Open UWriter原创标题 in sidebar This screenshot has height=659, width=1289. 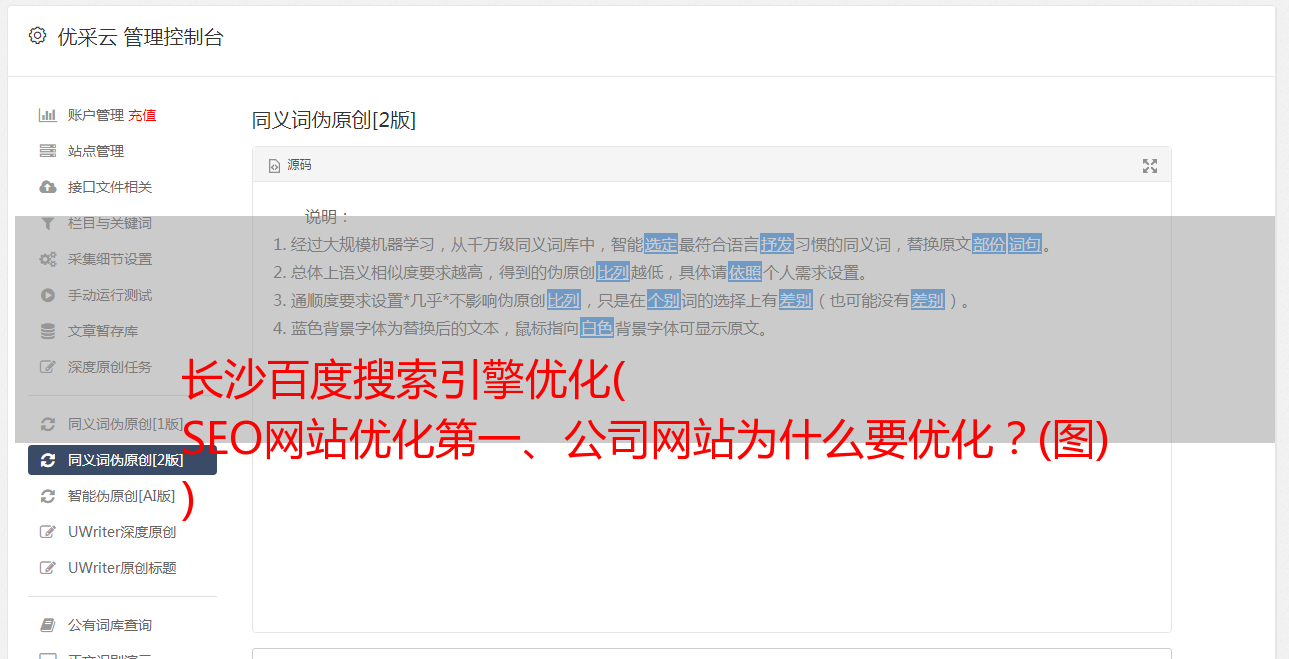(x=122, y=568)
